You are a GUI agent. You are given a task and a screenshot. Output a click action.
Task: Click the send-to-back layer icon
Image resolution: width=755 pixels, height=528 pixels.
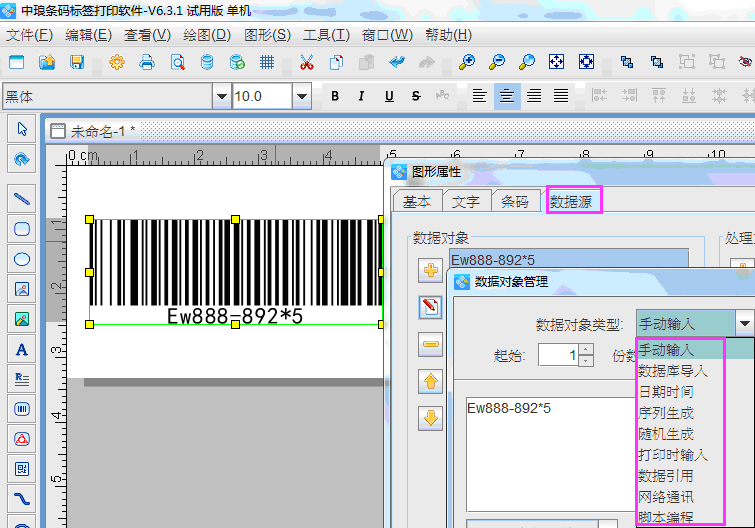pos(657,62)
